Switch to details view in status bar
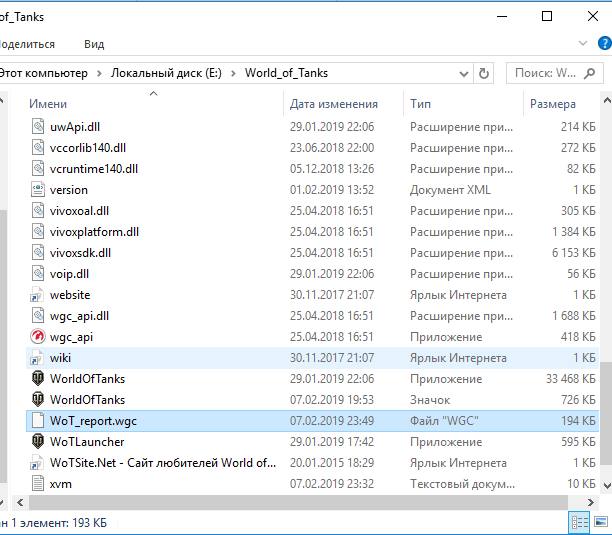This screenshot has width=612, height=535. click(x=579, y=523)
